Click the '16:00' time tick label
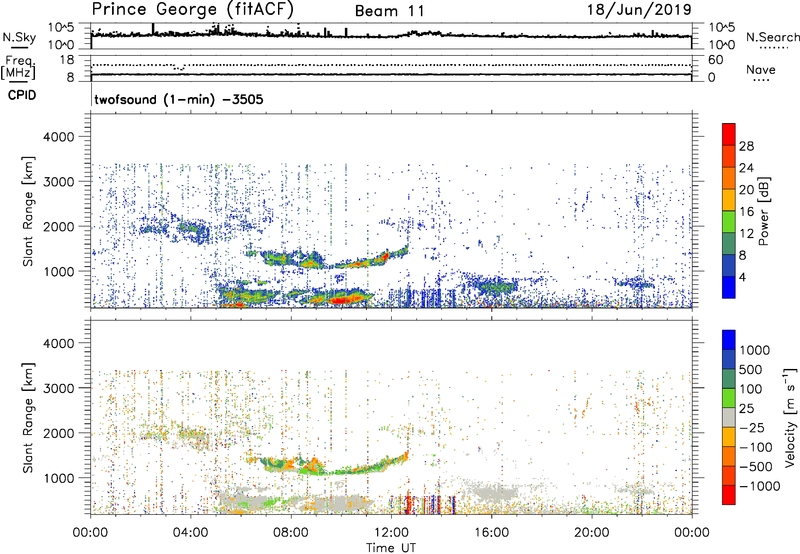This screenshot has height=554, width=800. point(491,533)
